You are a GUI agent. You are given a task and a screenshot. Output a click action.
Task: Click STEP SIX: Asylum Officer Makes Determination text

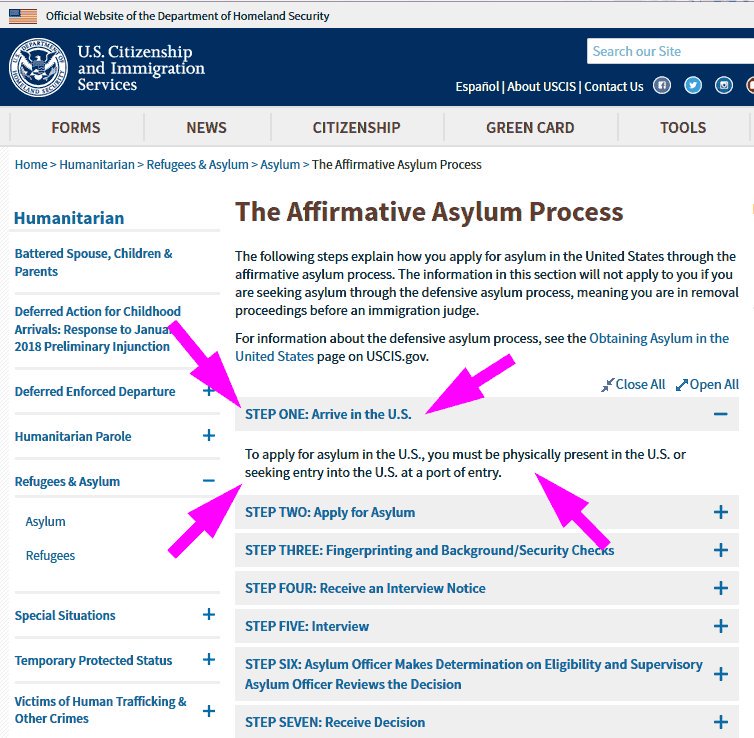pos(474,674)
